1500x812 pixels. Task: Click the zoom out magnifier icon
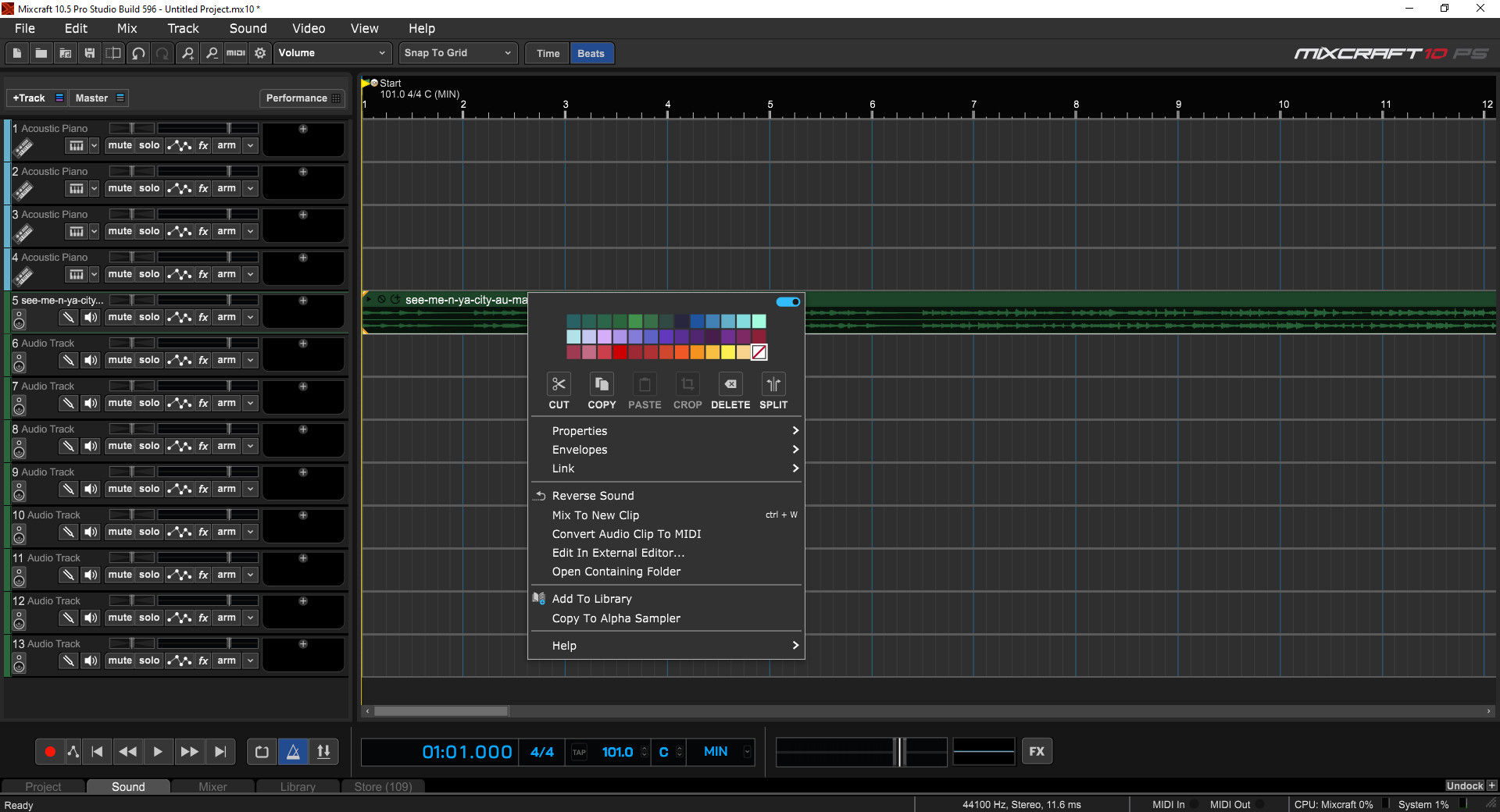pyautogui.click(x=212, y=53)
